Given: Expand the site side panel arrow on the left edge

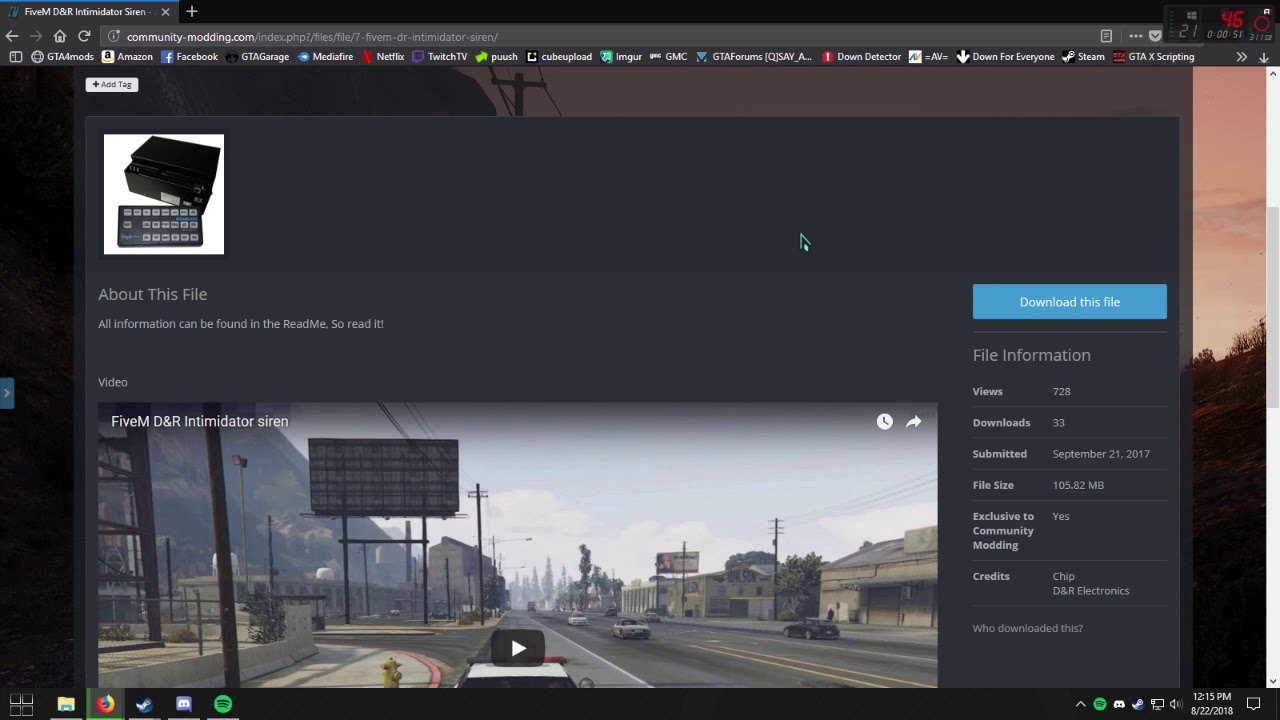Looking at the screenshot, I should (x=6, y=393).
